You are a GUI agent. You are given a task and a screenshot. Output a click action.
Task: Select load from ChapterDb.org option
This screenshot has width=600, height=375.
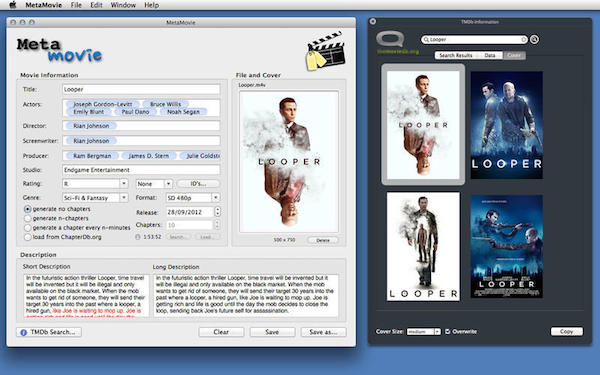28,237
